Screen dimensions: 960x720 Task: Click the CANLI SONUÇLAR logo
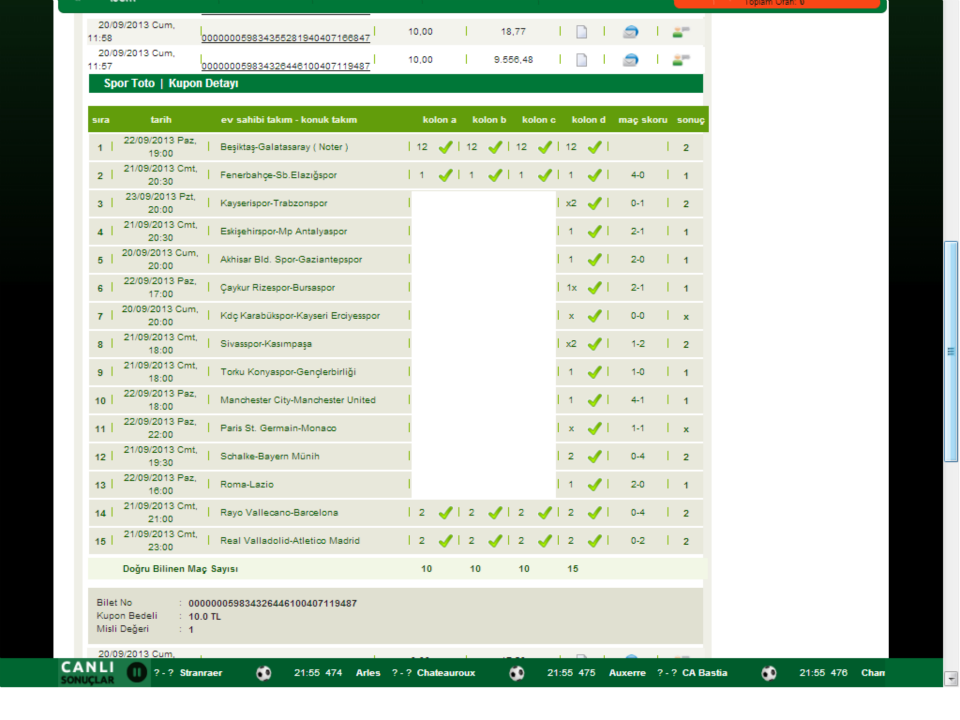point(88,673)
